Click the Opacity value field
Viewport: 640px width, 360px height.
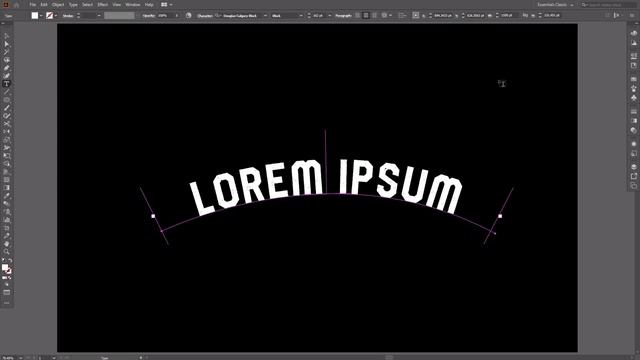coord(165,16)
